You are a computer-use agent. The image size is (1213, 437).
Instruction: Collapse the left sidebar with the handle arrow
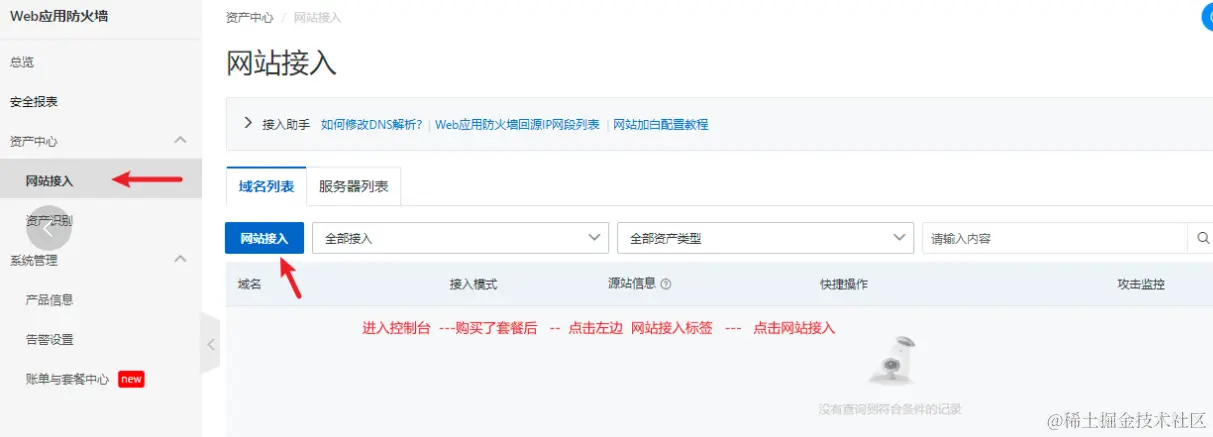pos(210,343)
